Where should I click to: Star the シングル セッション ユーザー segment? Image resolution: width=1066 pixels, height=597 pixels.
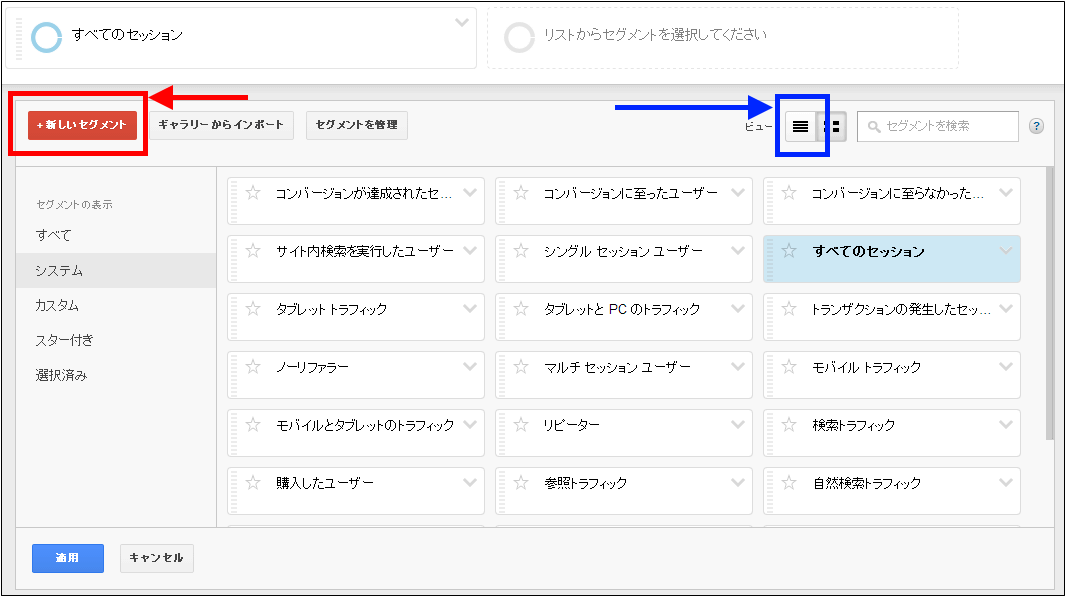pyautogui.click(x=521, y=251)
